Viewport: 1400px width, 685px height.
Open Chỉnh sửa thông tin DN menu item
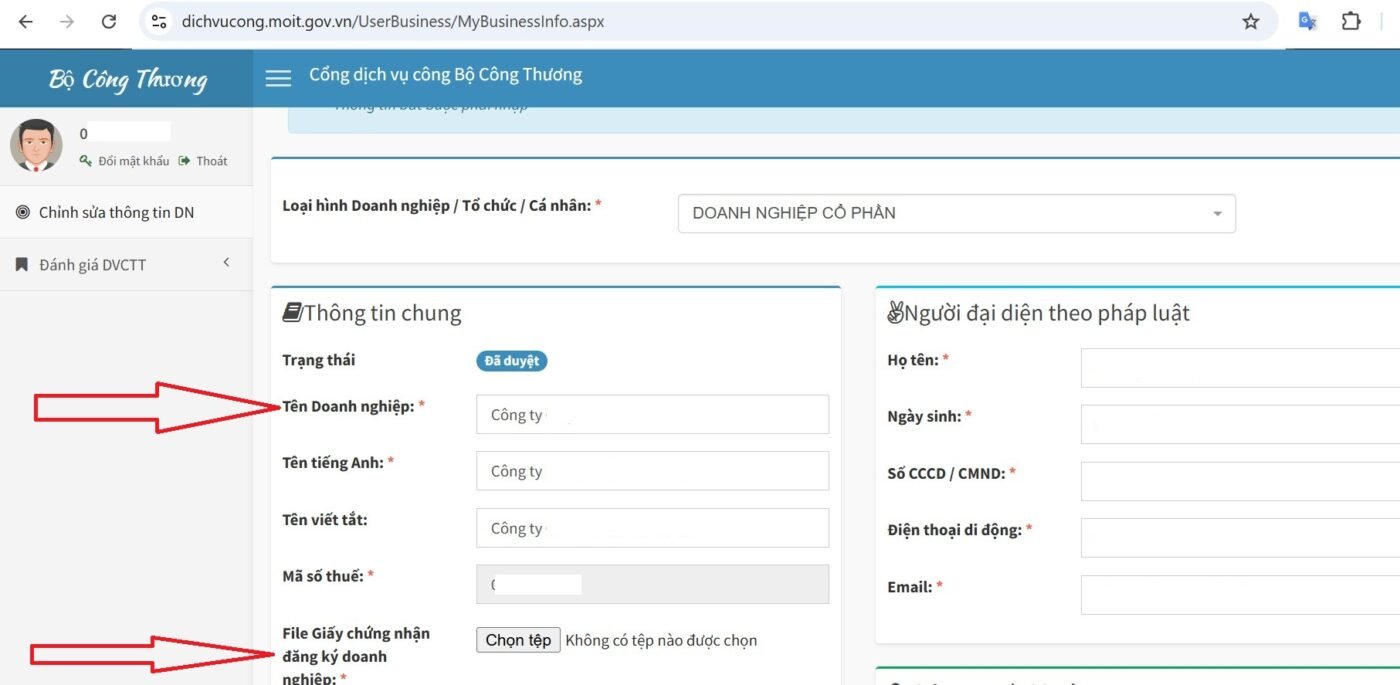click(126, 212)
